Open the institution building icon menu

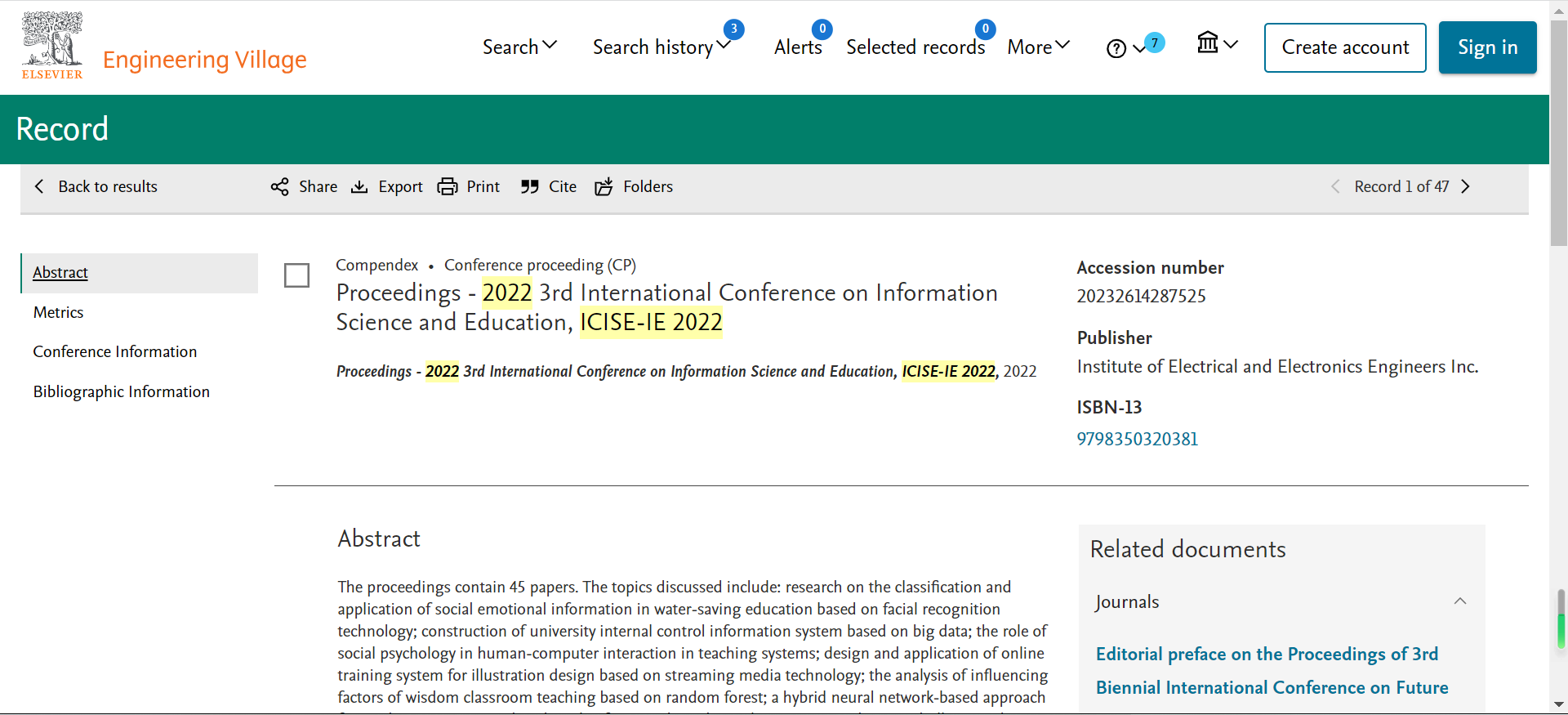1217,43
